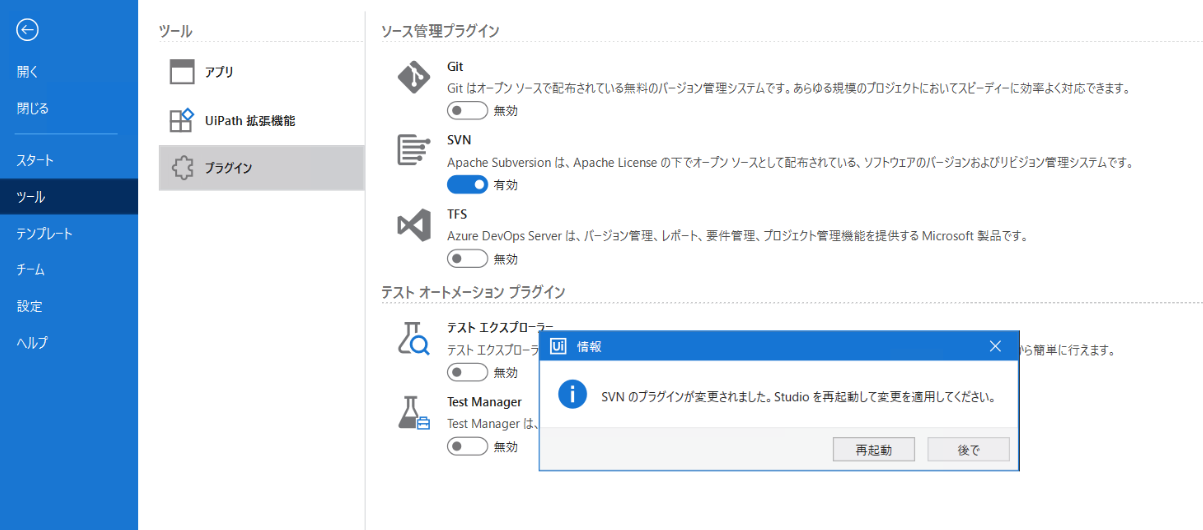Screen dimensions: 1203x530
Task: Enable the Test Manager toggle
Action: click(x=467, y=446)
